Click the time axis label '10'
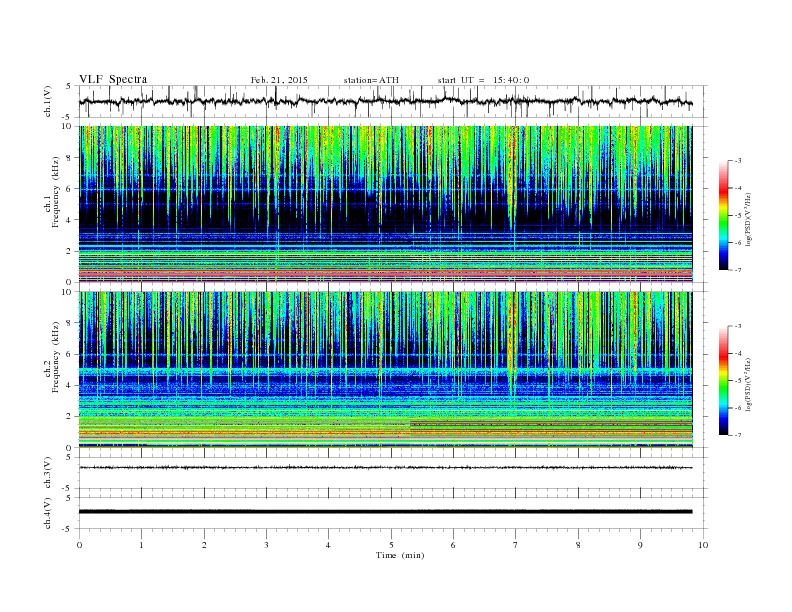 tap(703, 545)
